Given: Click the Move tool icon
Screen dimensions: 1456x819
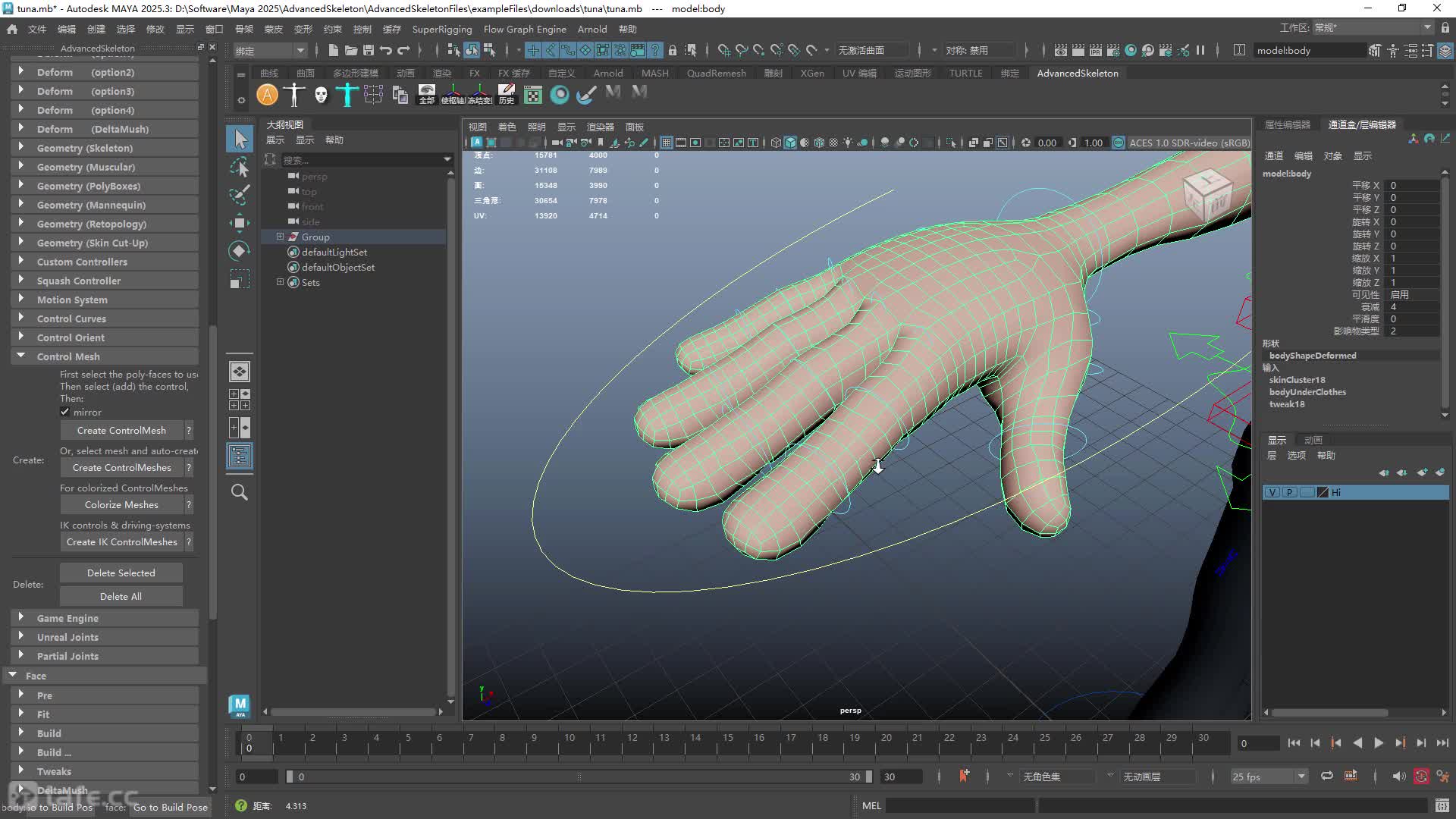Looking at the screenshot, I should [x=240, y=223].
